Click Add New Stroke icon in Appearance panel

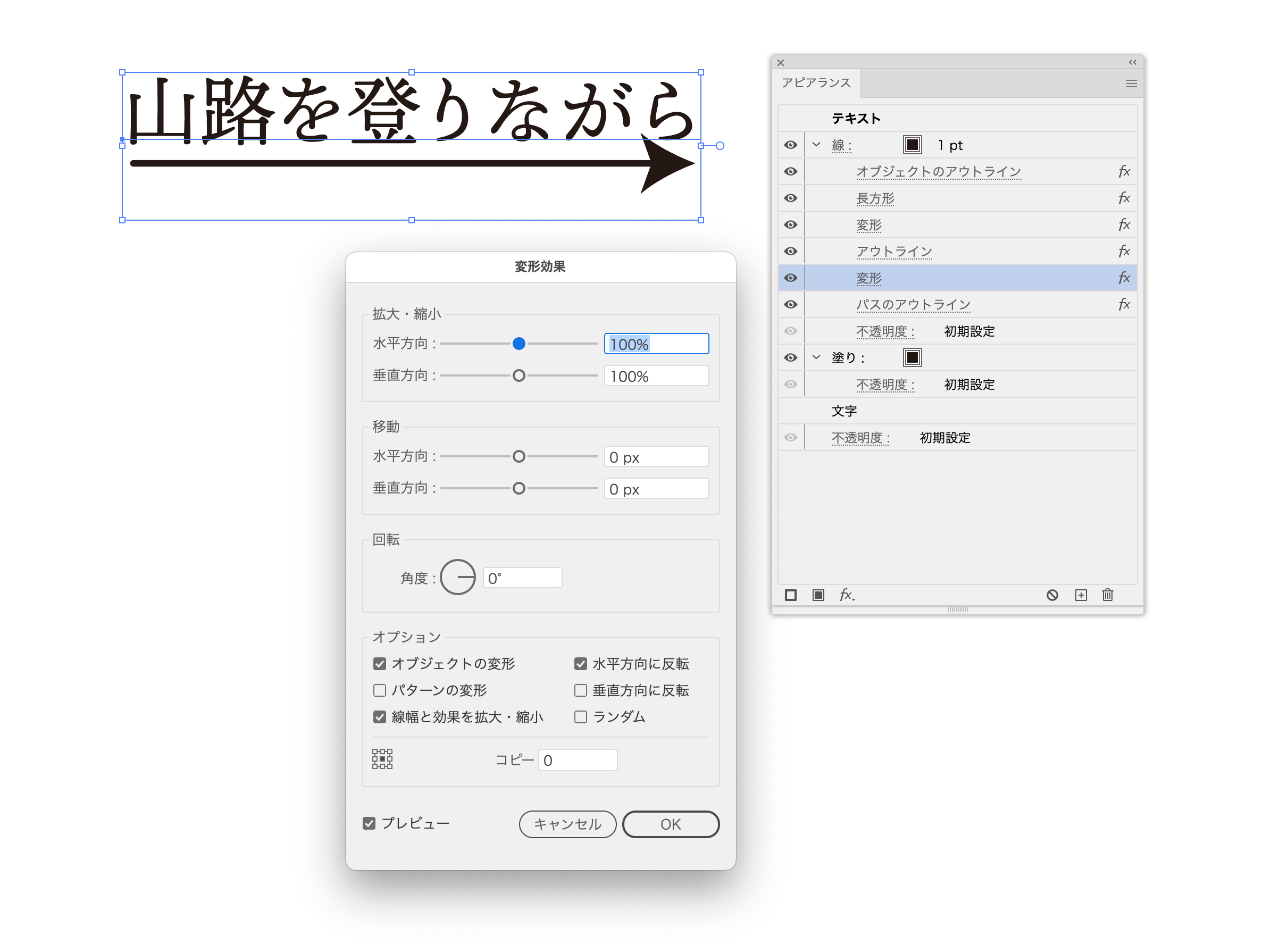coord(791,595)
